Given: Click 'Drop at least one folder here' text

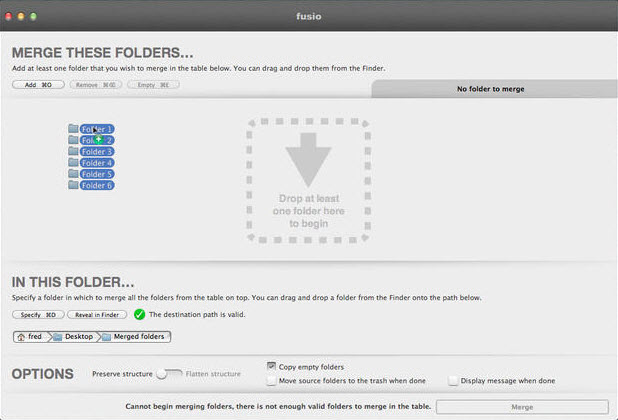Looking at the screenshot, I should click(309, 211).
